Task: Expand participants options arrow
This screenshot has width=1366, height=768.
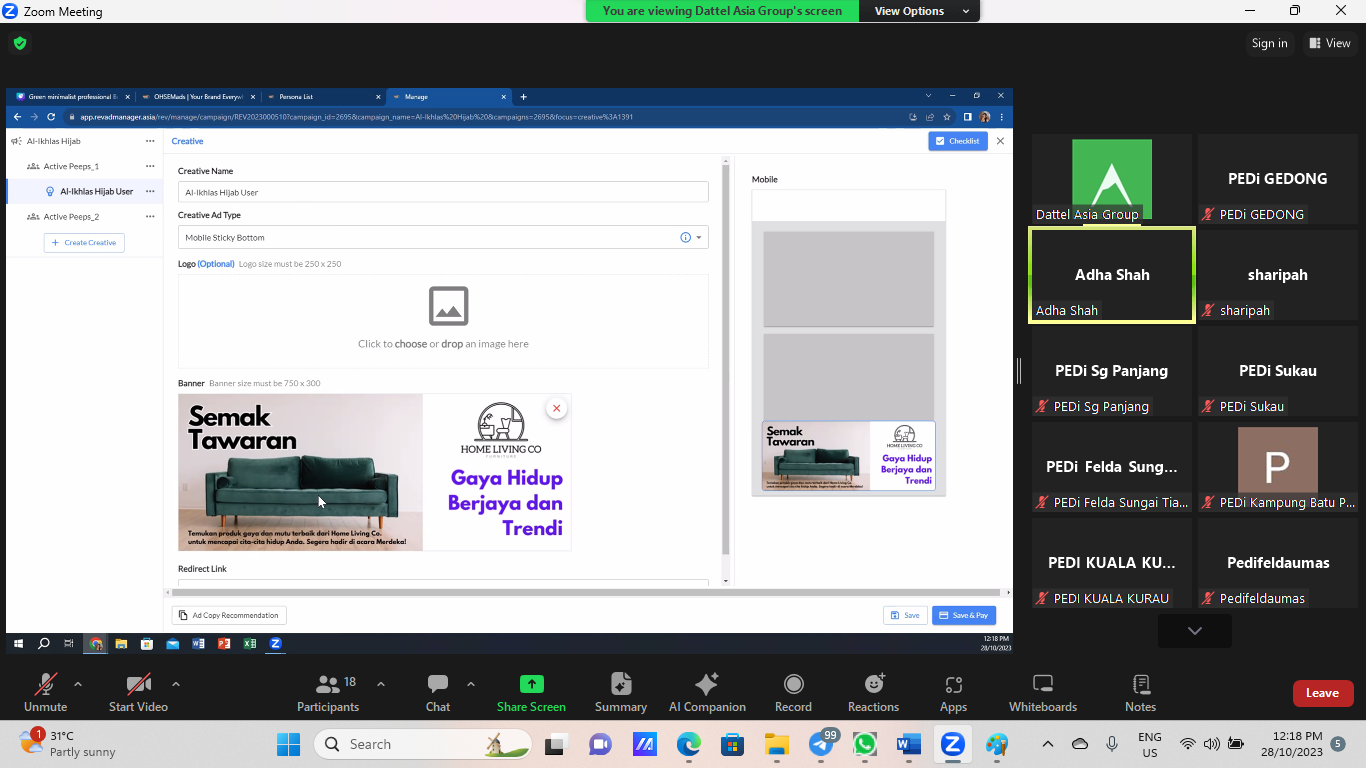Action: (381, 684)
